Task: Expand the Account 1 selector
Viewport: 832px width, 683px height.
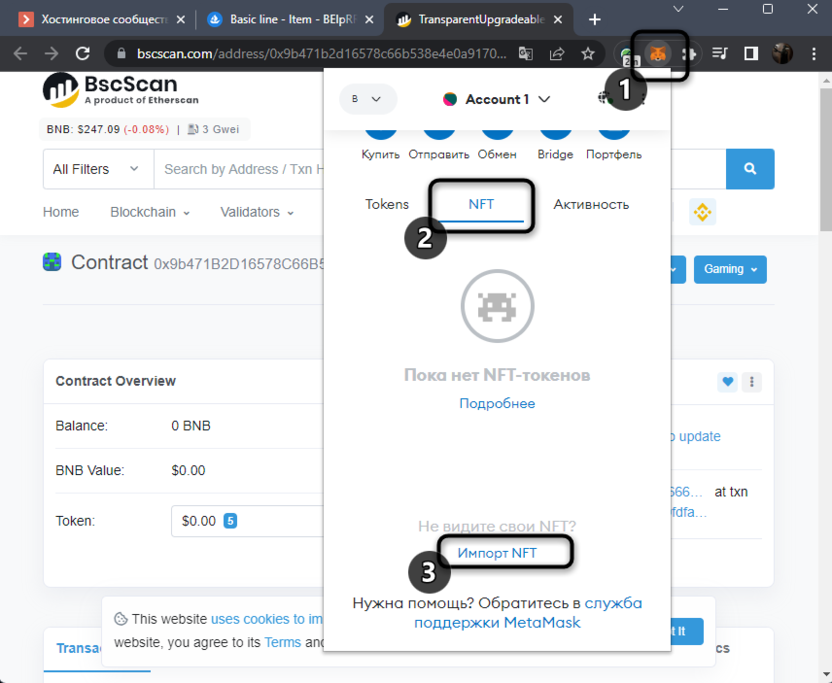Action: tap(497, 99)
